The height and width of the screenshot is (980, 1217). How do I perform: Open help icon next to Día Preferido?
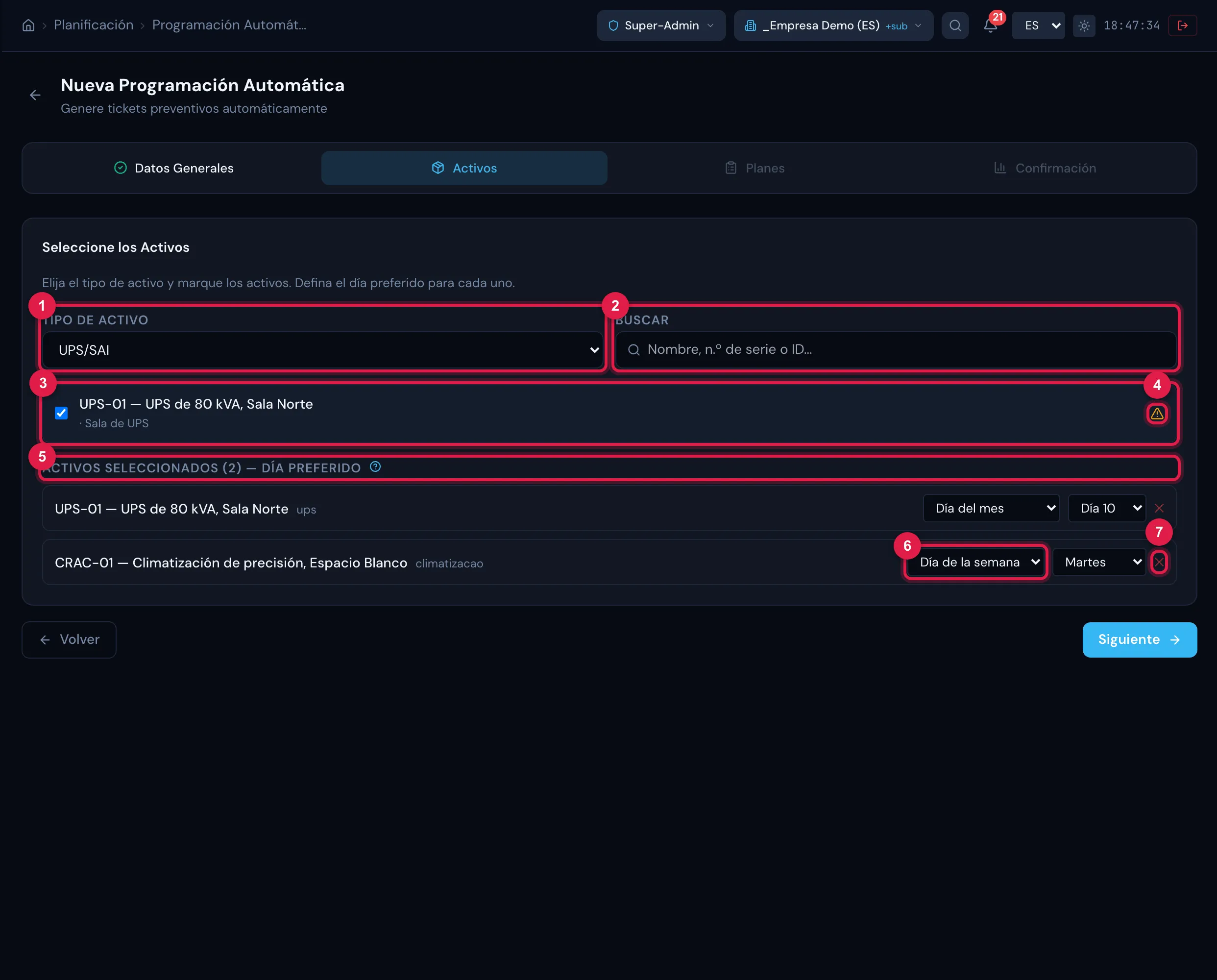point(375,467)
